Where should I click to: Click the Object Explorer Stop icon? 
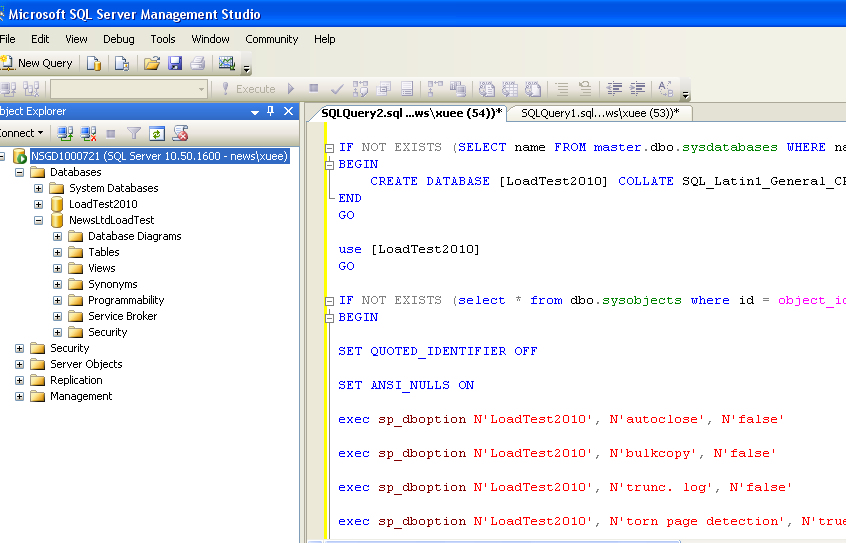coord(111,133)
